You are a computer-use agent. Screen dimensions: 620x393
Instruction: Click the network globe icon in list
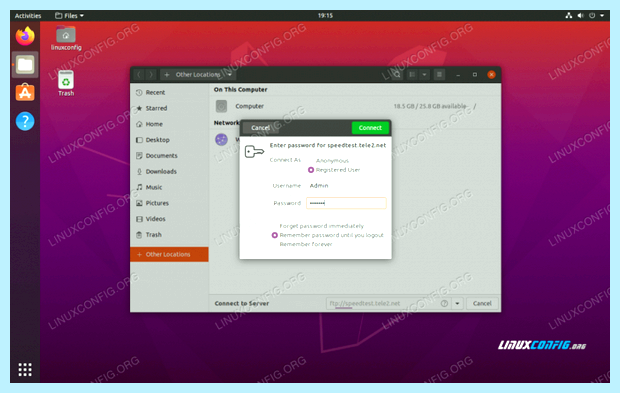[x=221, y=139]
